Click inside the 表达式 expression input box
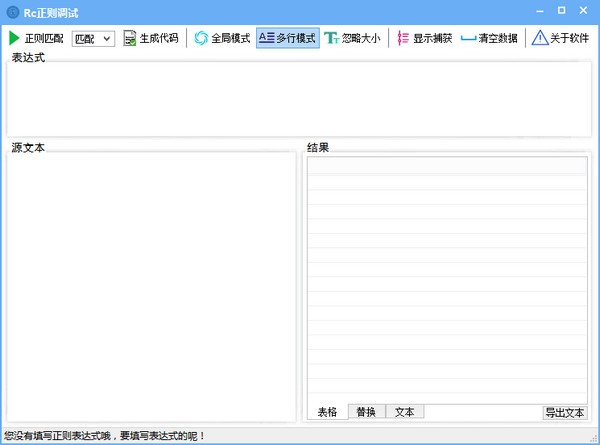 pyautogui.click(x=298, y=98)
